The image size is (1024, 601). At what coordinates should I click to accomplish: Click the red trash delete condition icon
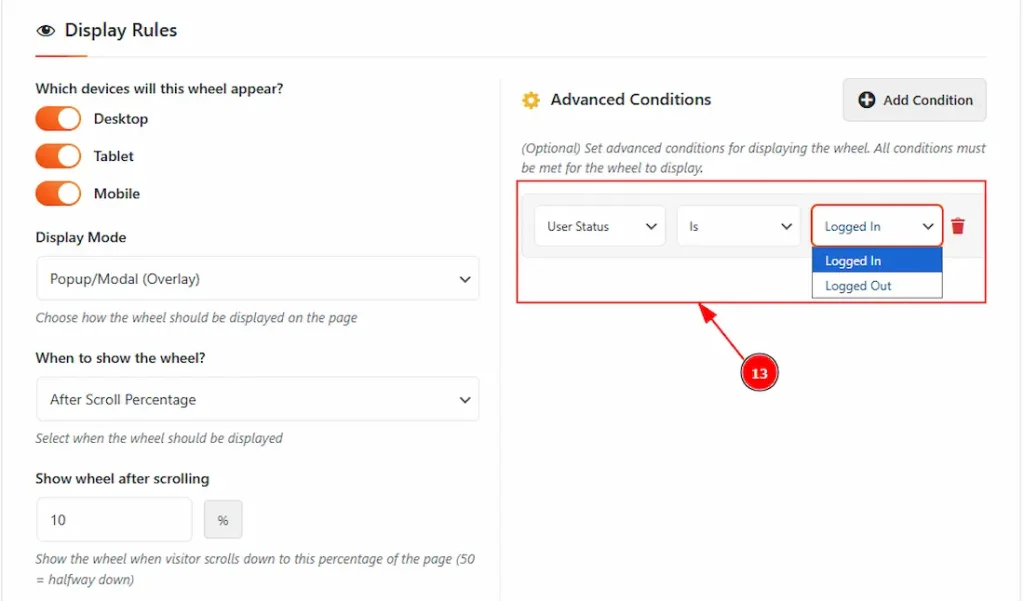tap(958, 227)
